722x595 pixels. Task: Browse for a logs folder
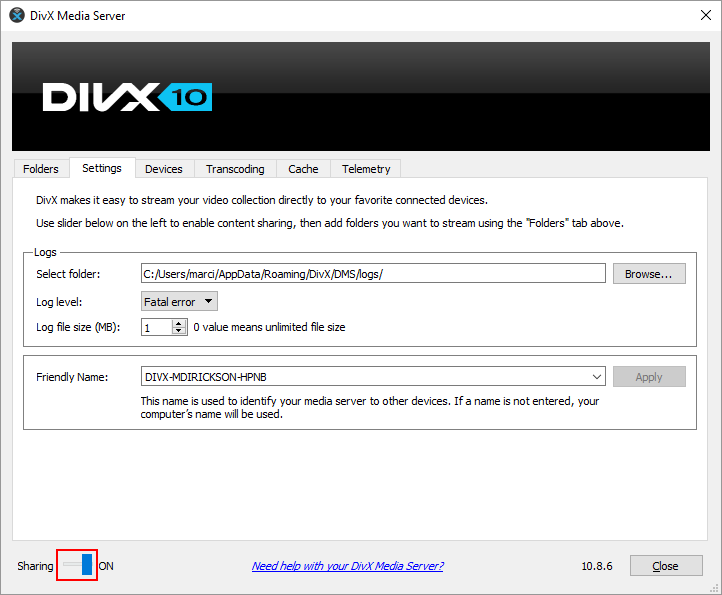pyautogui.click(x=649, y=274)
